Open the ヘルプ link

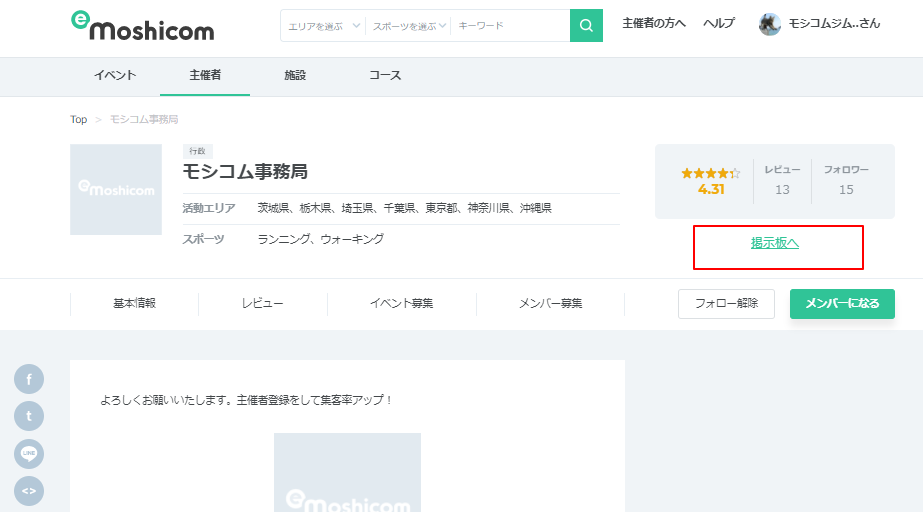719,24
